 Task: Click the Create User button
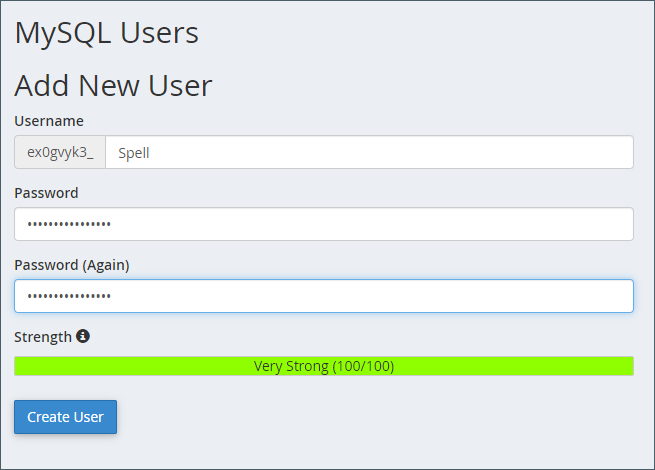click(x=66, y=417)
